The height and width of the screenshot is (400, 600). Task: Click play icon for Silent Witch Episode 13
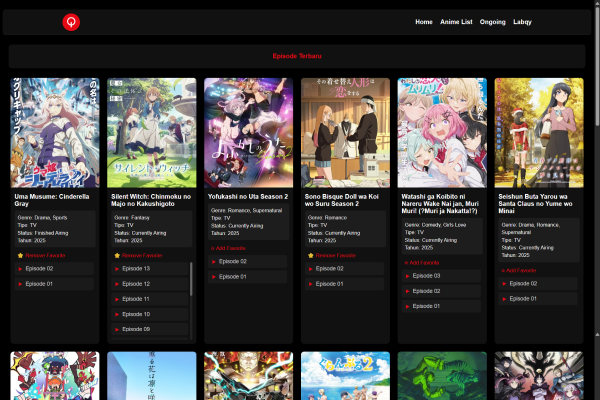coord(117,269)
